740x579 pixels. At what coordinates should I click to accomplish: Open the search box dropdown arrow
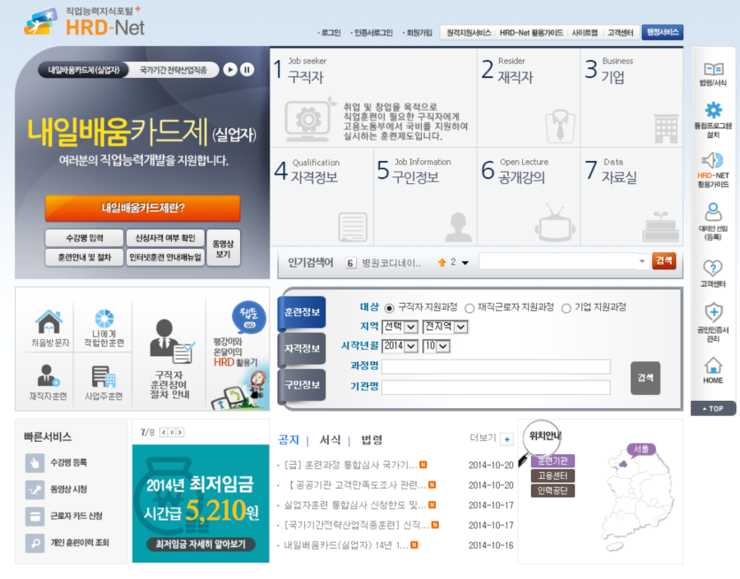(642, 261)
